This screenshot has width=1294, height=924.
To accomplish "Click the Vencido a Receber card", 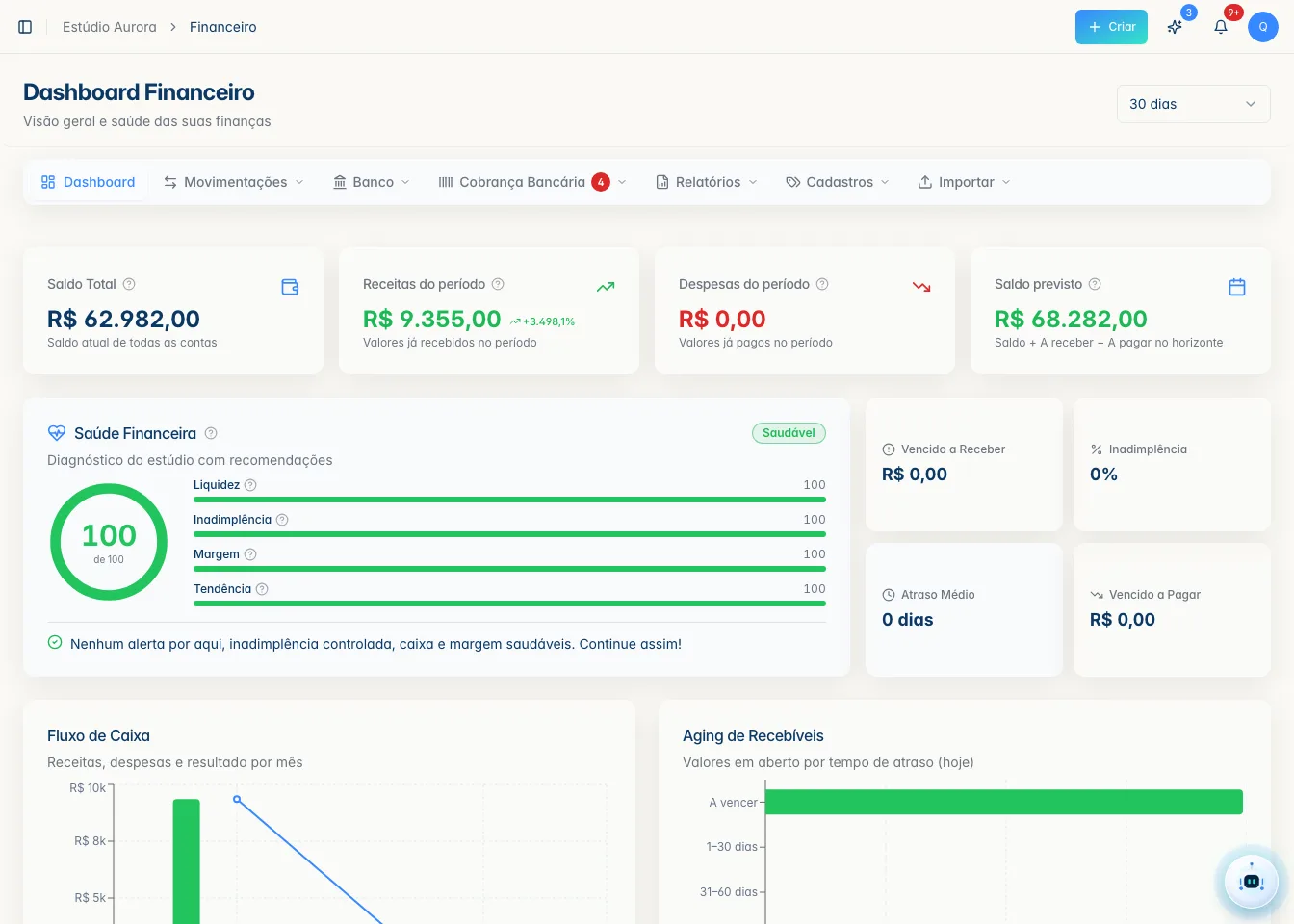I will [x=964, y=464].
